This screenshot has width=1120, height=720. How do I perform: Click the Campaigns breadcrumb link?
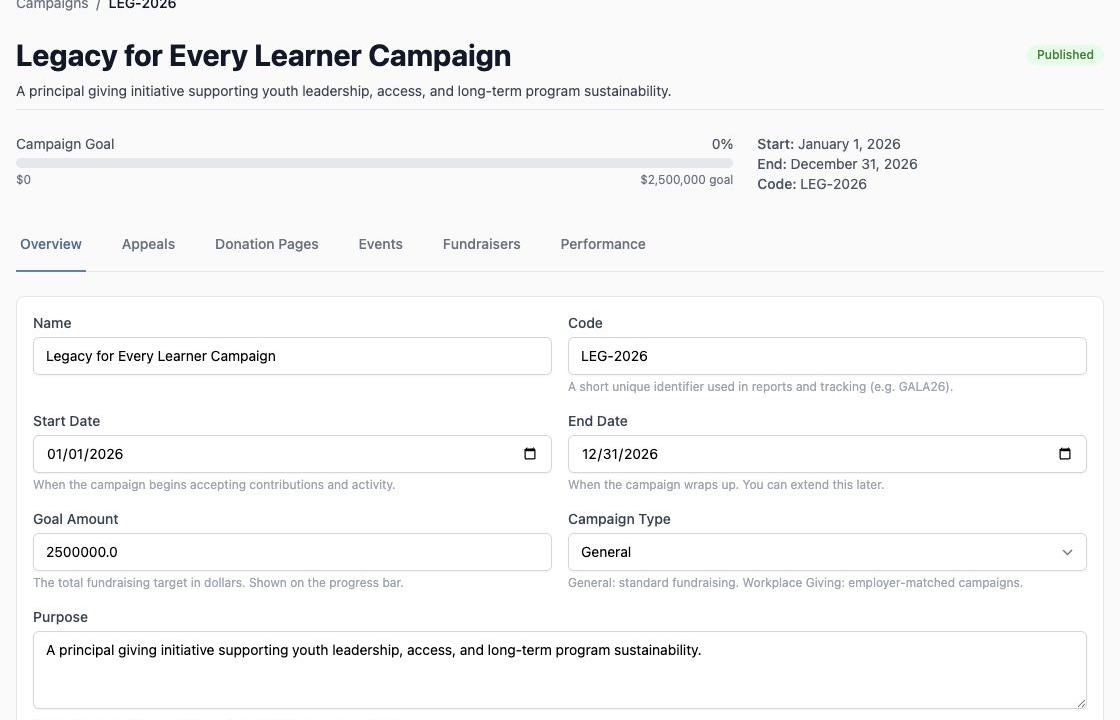point(52,4)
